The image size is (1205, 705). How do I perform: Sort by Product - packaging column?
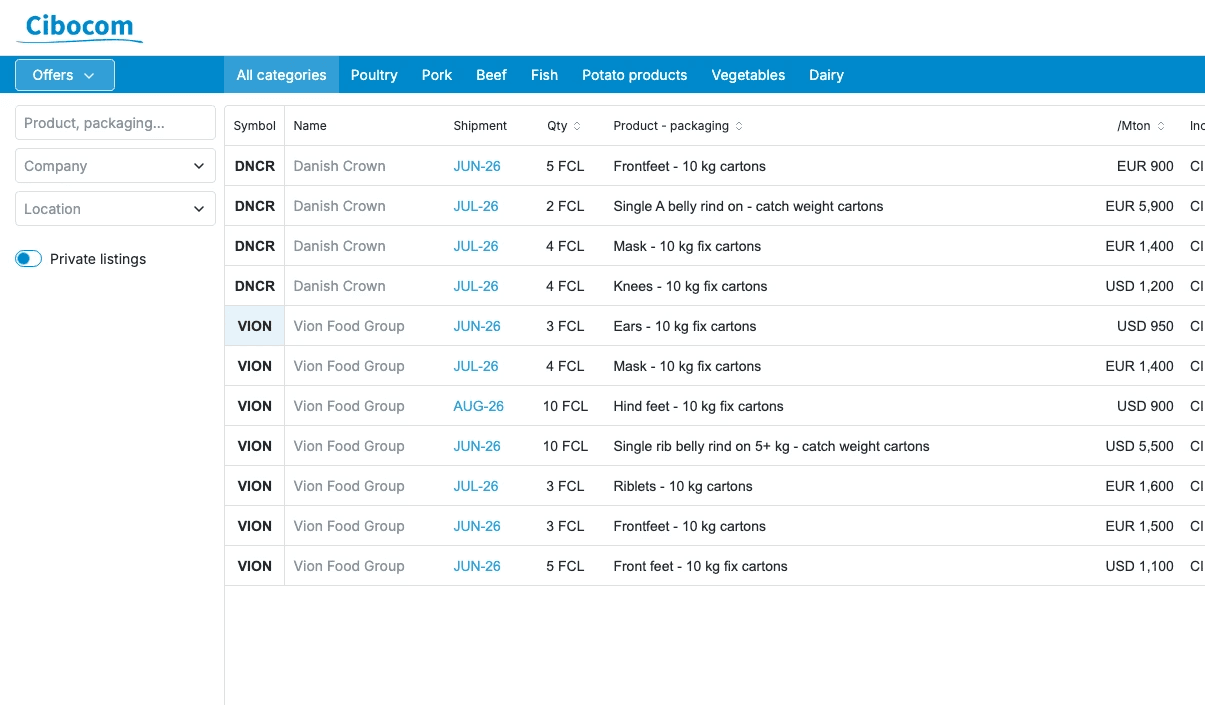click(x=678, y=126)
